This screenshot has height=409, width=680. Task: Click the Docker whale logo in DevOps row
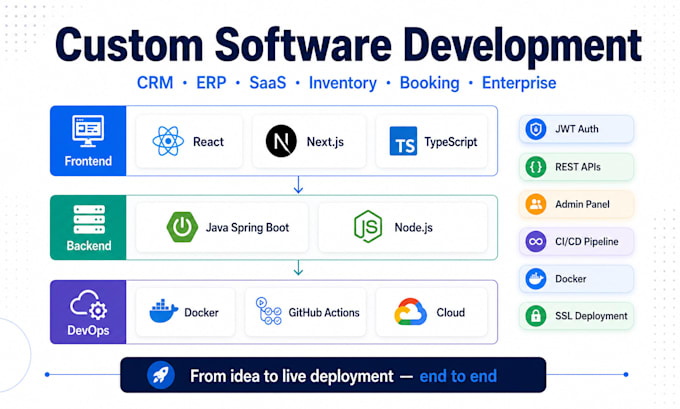click(x=163, y=311)
